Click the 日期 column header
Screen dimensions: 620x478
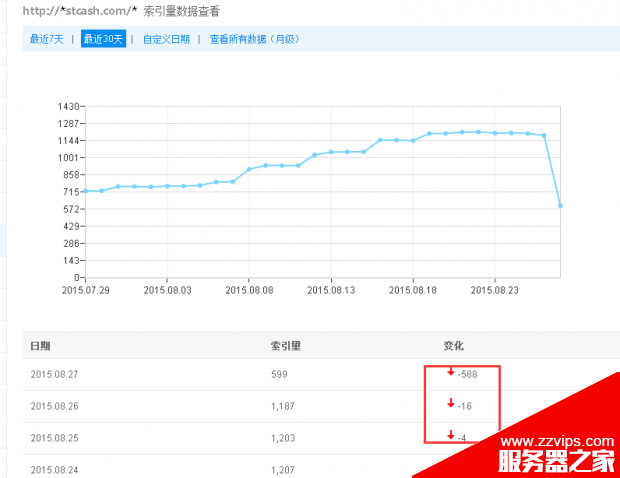click(40, 346)
